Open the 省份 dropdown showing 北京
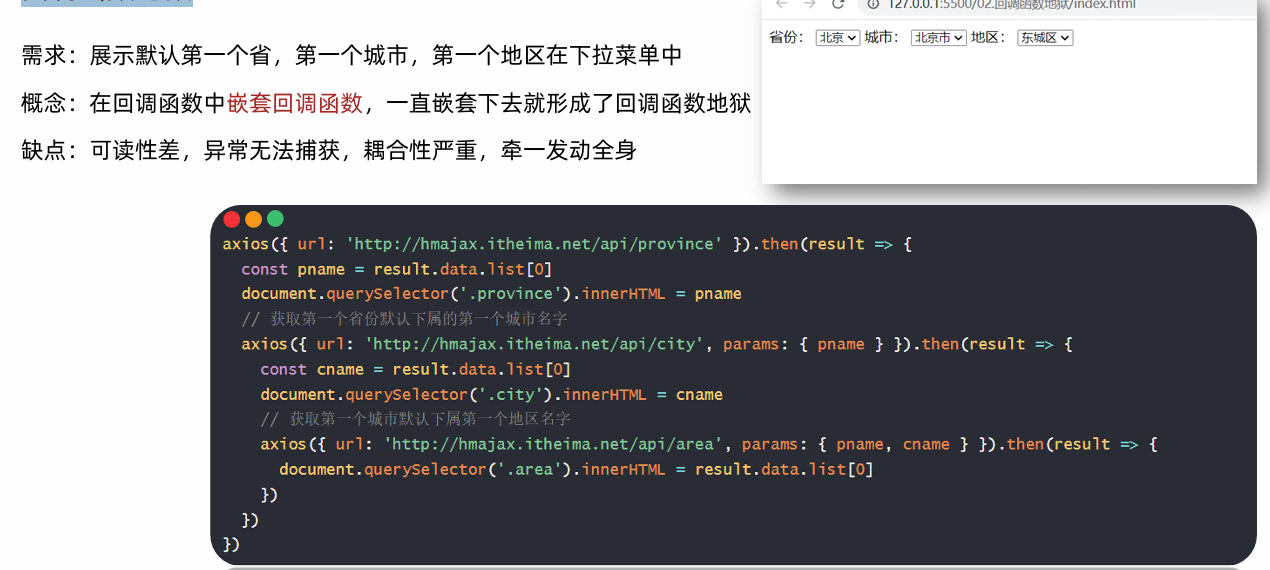The height and width of the screenshot is (570, 1270). click(x=838, y=38)
